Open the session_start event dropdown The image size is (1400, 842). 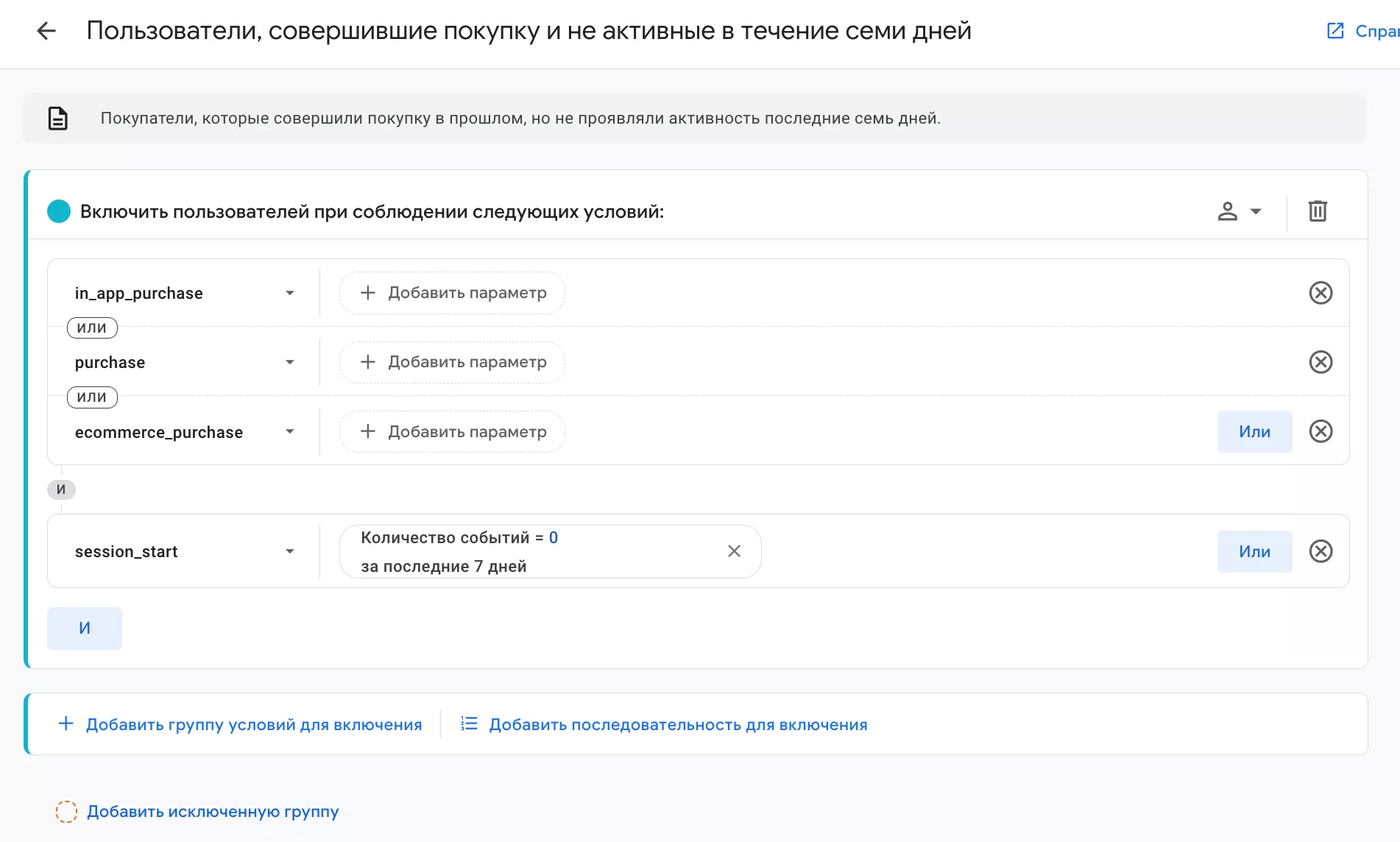(x=291, y=551)
